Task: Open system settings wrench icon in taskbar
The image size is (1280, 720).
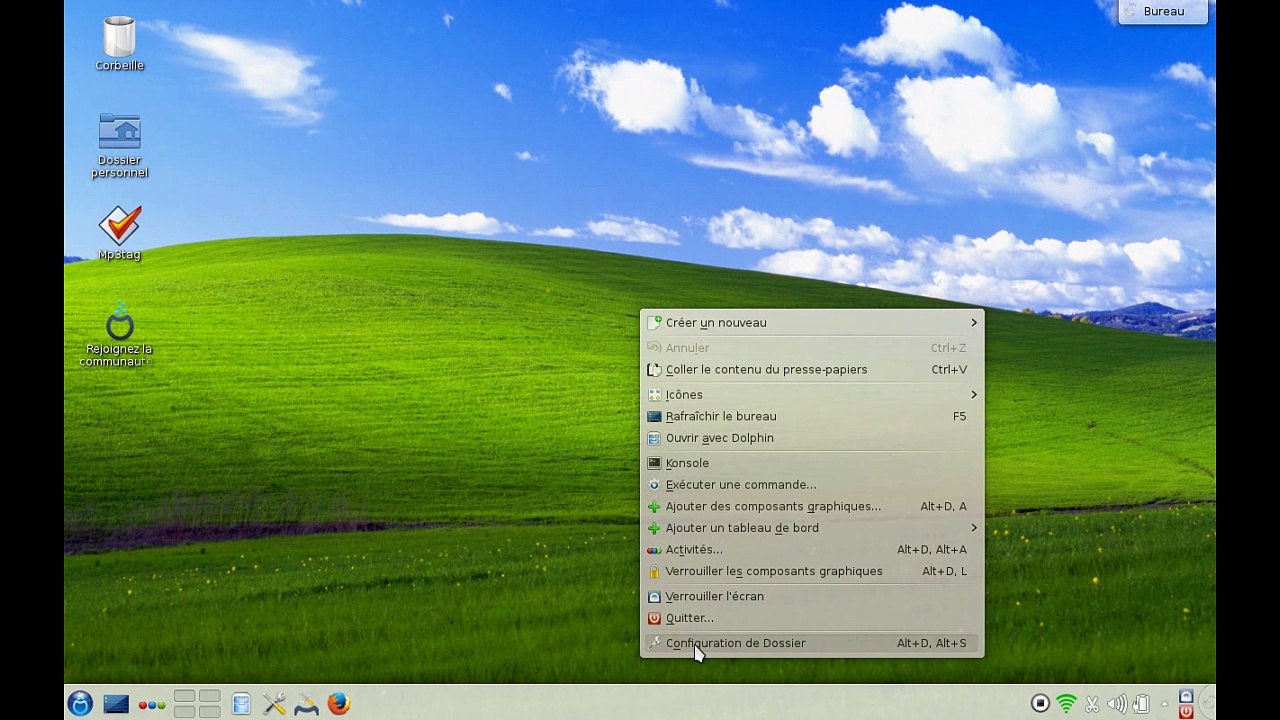Action: click(x=274, y=704)
